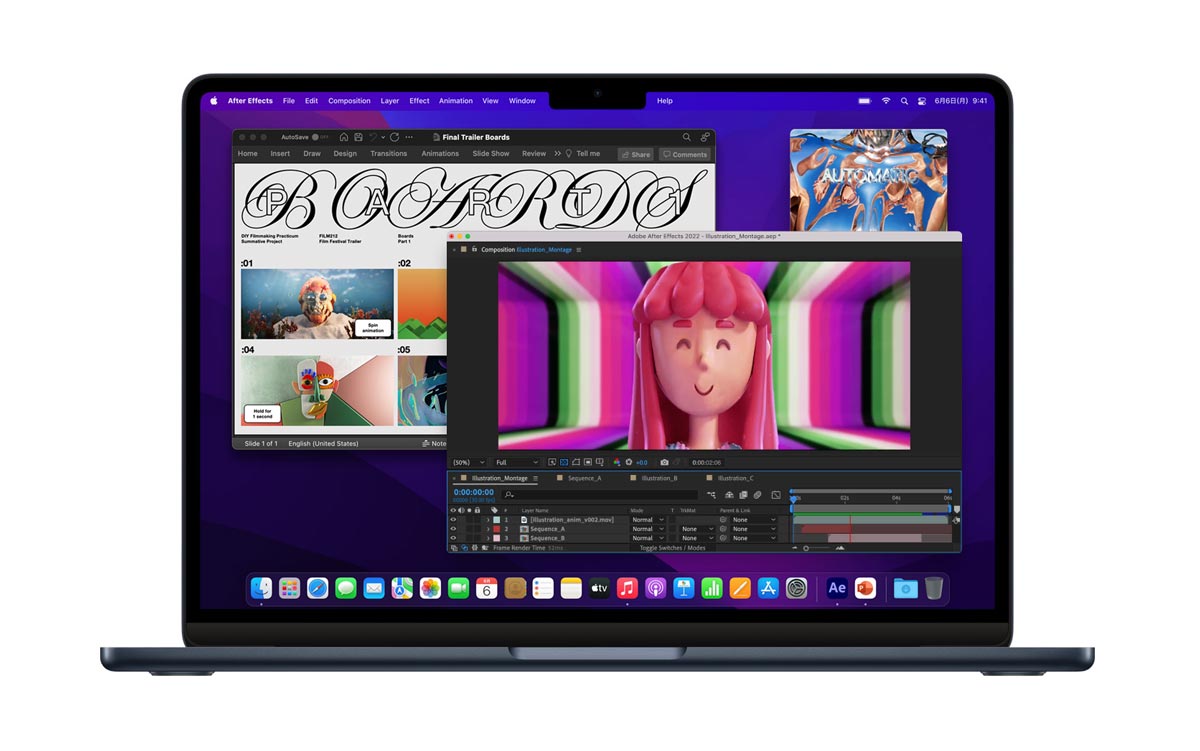Viewport: 1200px width, 751px height.
Task: Switch to Transitions tab in PowerPoint
Action: pos(389,154)
